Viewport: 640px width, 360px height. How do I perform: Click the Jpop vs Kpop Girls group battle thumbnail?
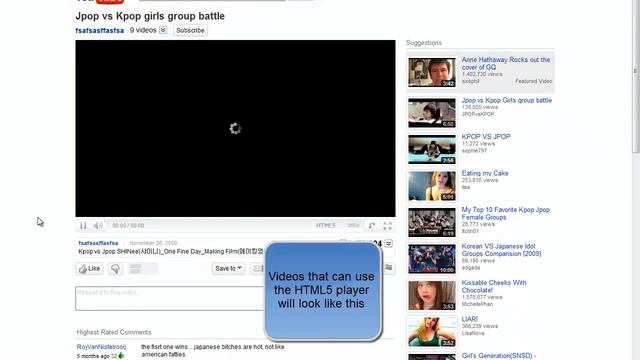point(432,113)
